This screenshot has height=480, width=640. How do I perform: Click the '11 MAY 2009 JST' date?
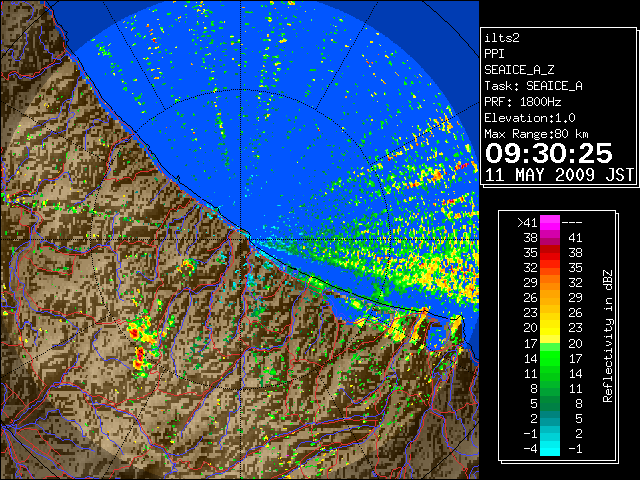559,175
